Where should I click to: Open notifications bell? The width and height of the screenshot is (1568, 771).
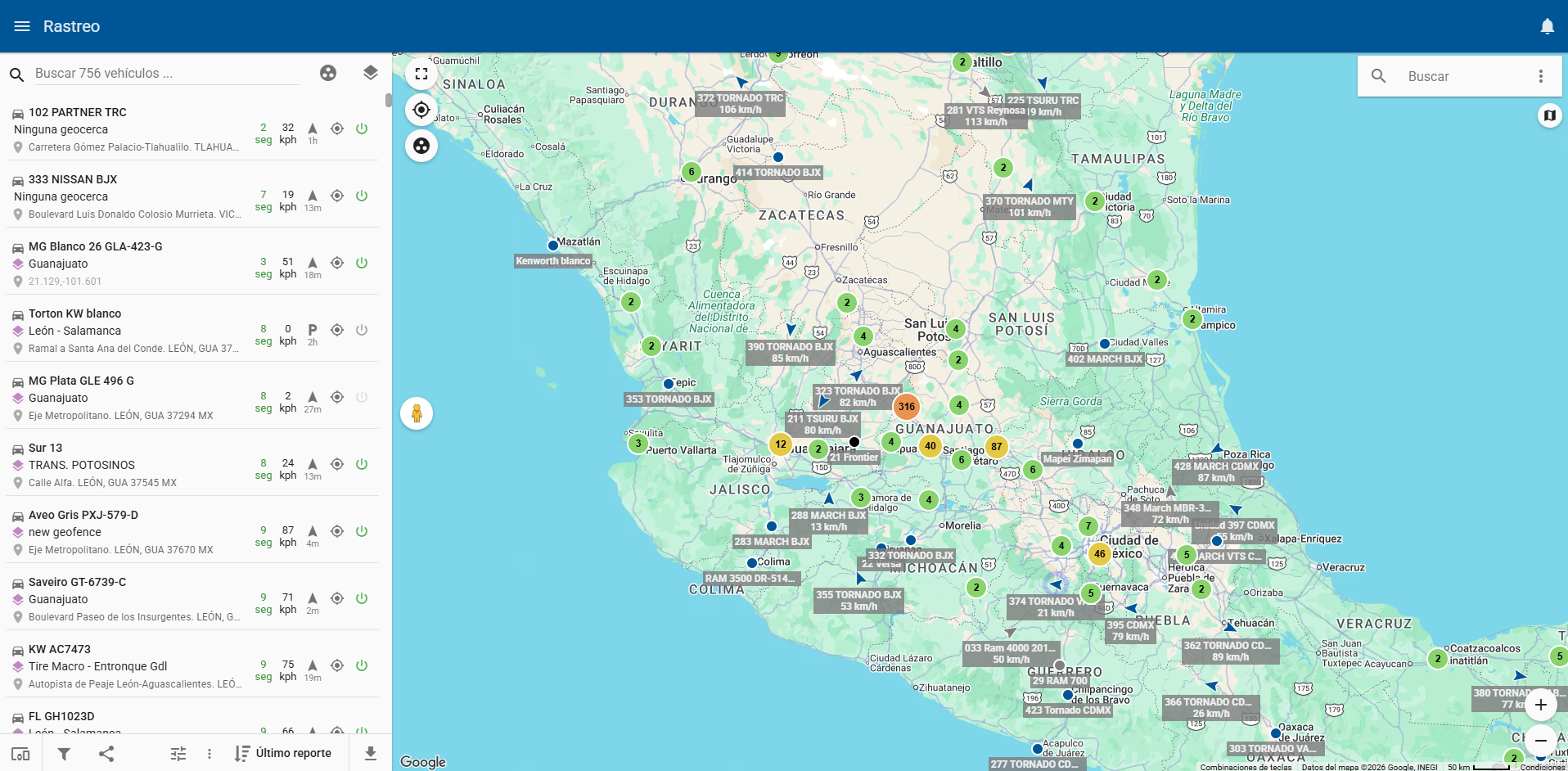click(x=1547, y=26)
